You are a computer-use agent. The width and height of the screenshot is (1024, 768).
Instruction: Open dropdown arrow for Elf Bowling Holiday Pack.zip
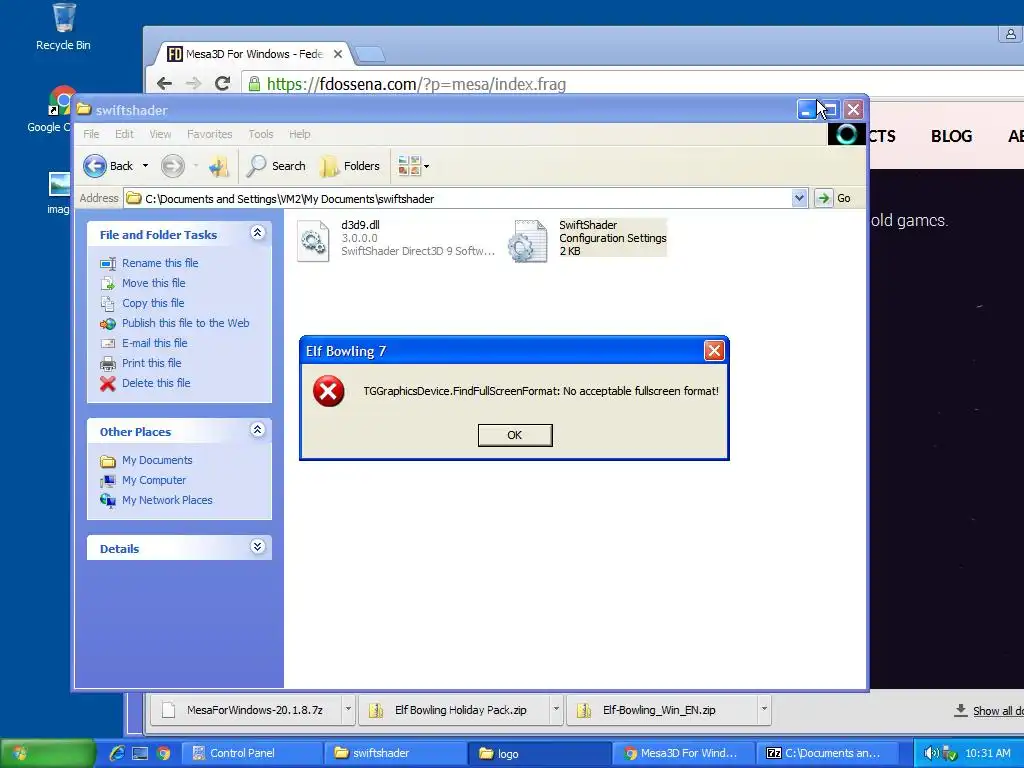click(556, 709)
